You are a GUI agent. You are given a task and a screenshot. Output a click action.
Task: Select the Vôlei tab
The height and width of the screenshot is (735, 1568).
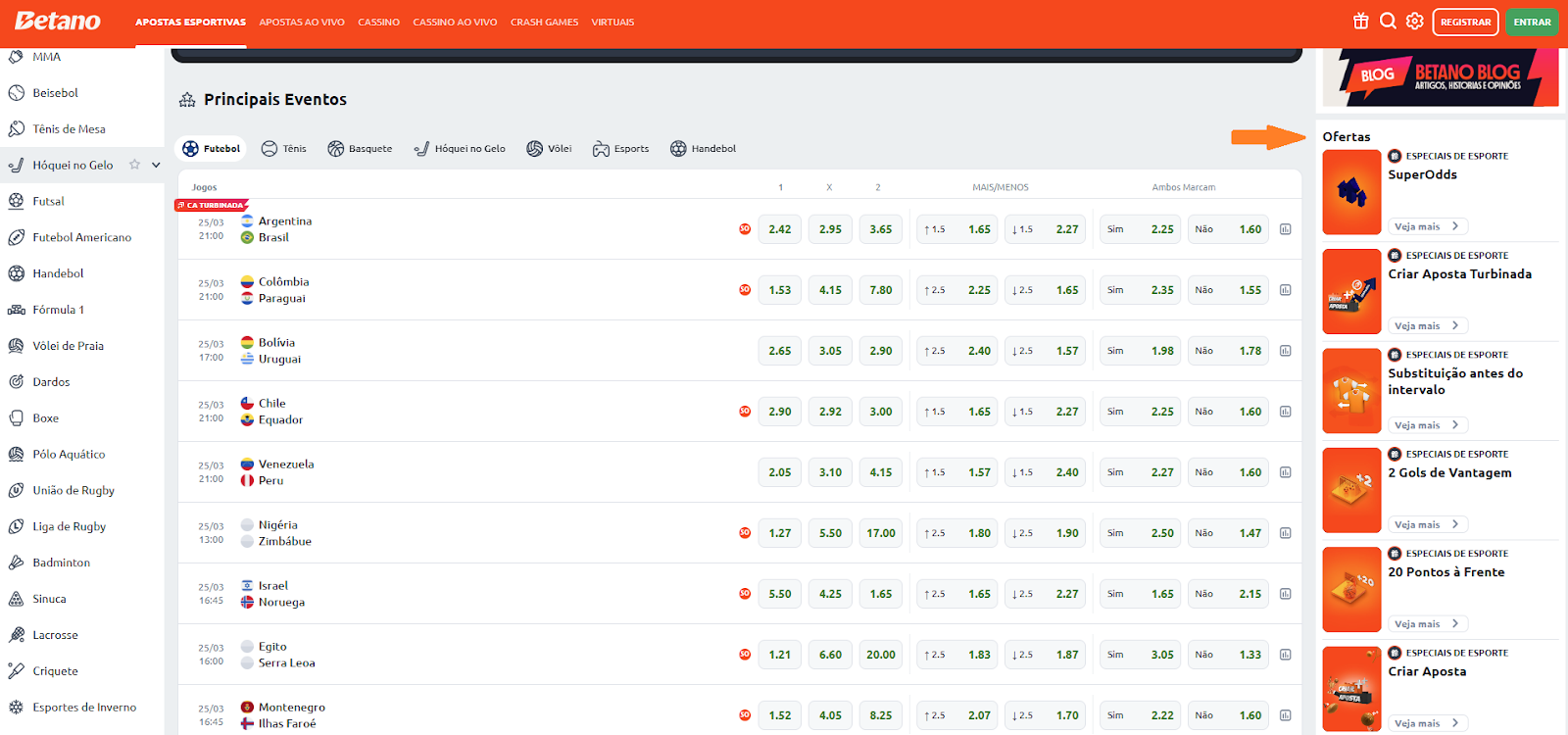click(549, 149)
